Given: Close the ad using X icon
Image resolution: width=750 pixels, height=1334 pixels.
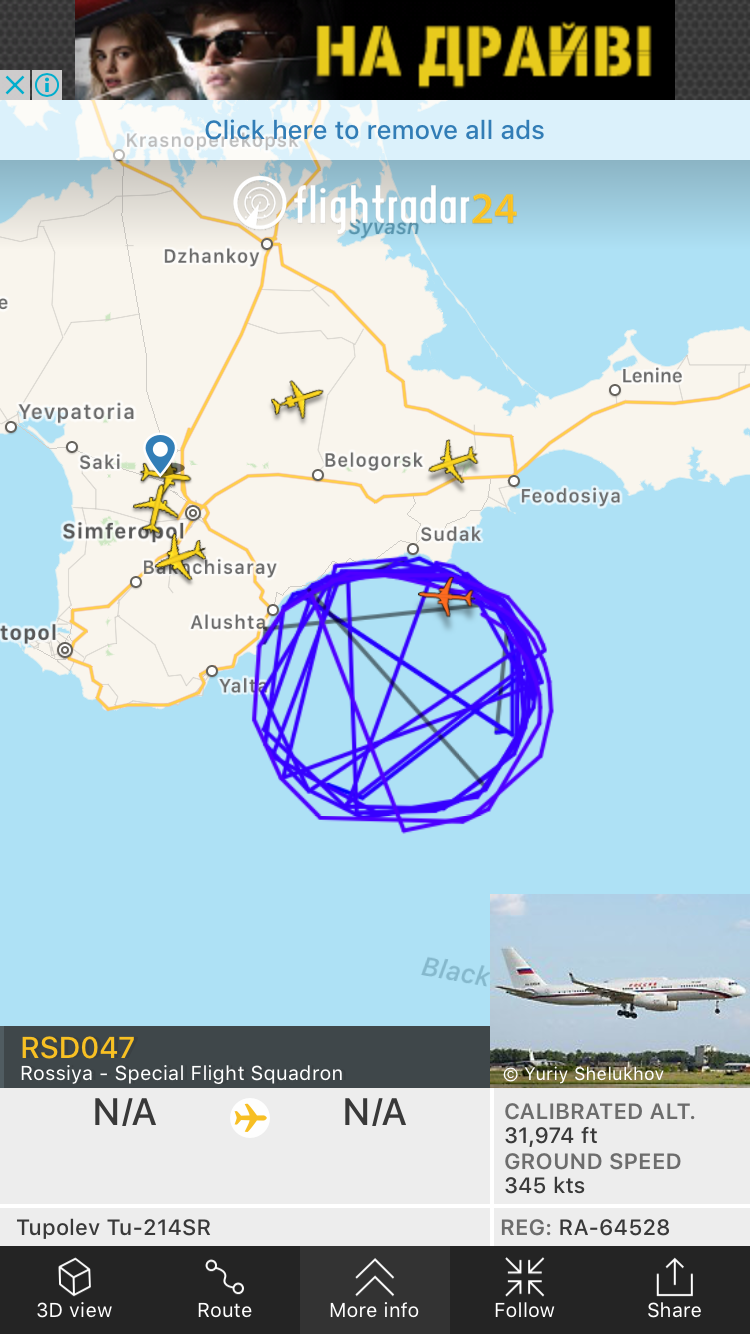Looking at the screenshot, I should coord(15,85).
